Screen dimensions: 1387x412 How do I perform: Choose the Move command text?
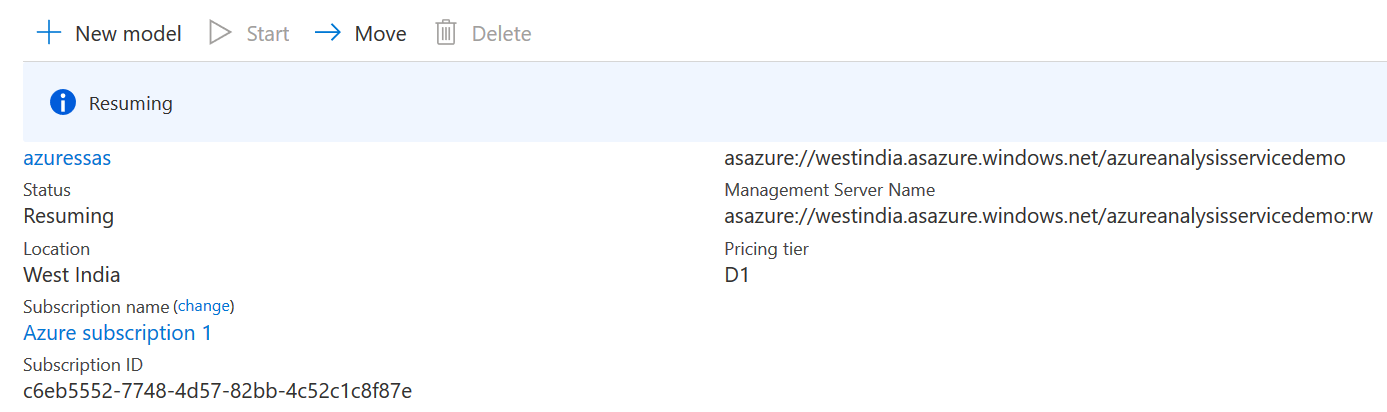pyautogui.click(x=380, y=34)
